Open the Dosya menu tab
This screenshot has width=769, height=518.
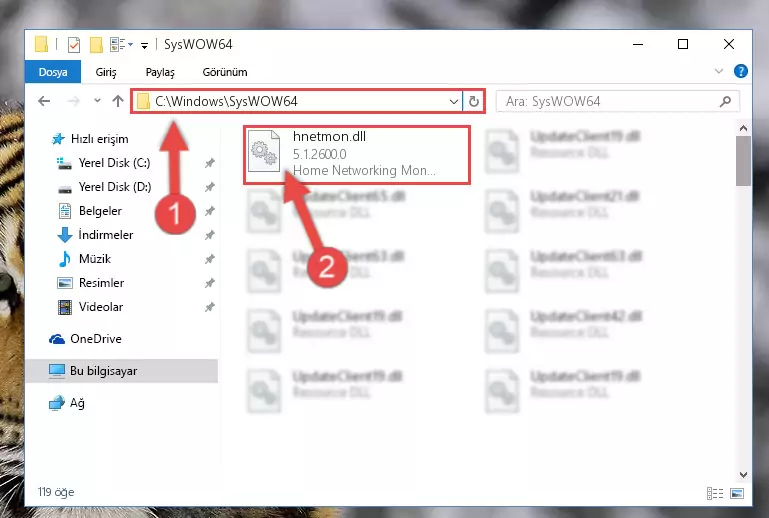point(53,72)
